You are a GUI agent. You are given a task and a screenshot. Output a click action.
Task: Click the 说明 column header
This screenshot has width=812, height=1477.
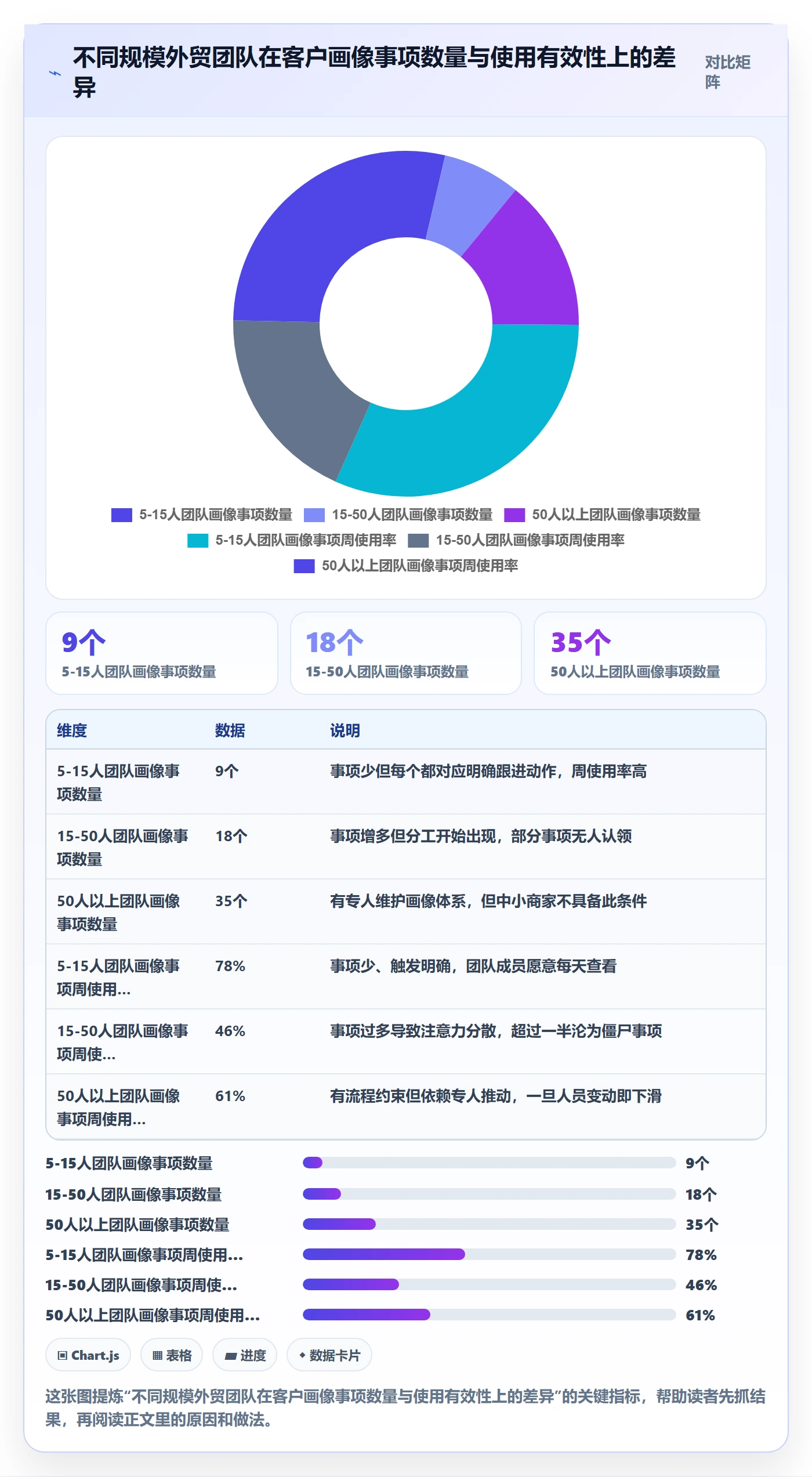pyautogui.click(x=345, y=730)
